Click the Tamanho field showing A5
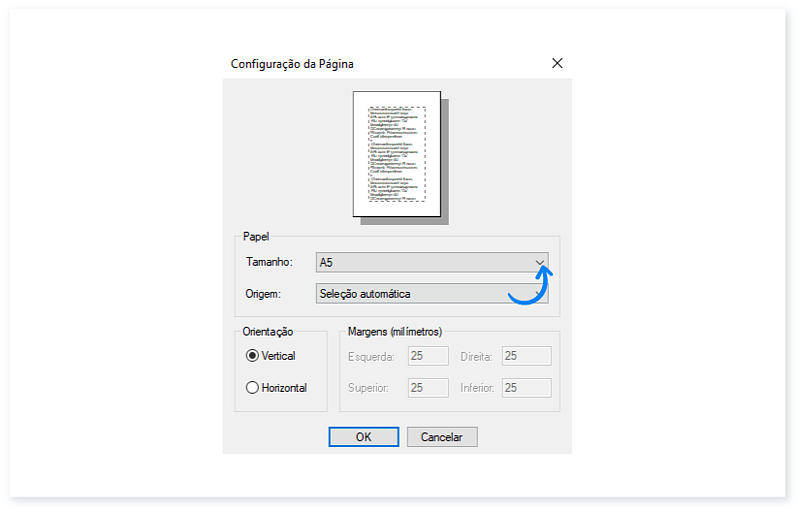The height and width of the screenshot is (512, 800). (422, 263)
